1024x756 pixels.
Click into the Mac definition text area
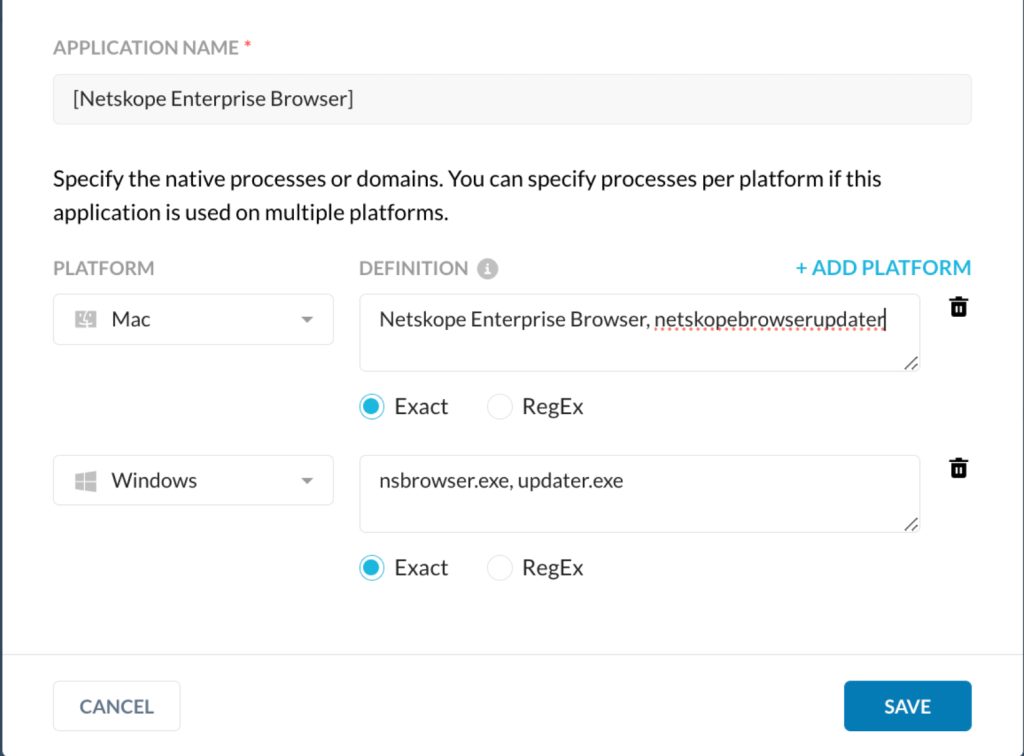click(639, 333)
